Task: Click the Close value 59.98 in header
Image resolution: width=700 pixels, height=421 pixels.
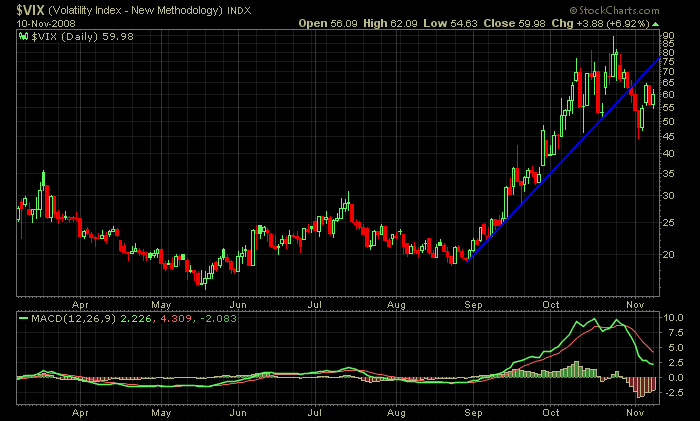Action: [531, 23]
